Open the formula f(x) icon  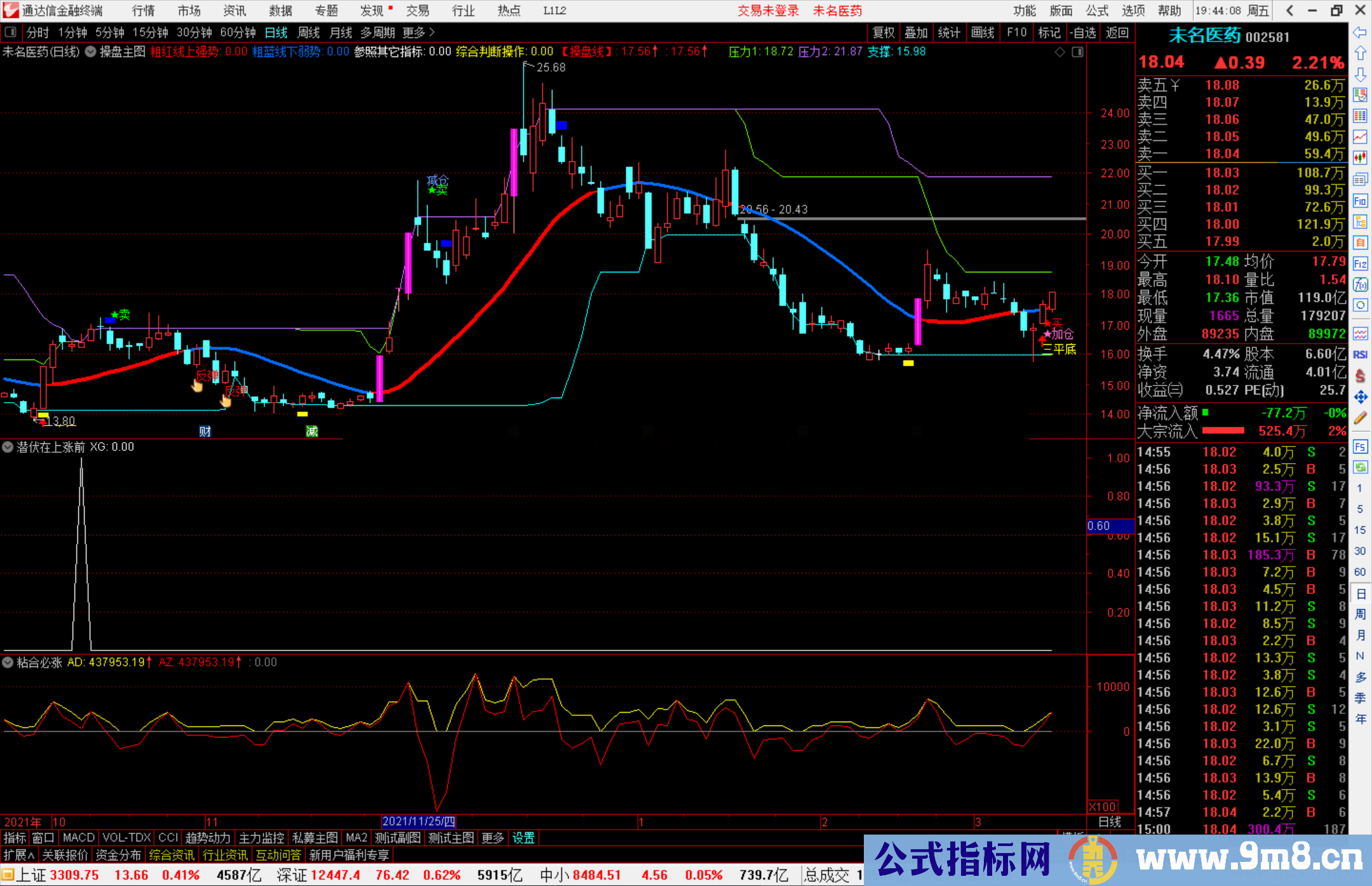[1360, 285]
